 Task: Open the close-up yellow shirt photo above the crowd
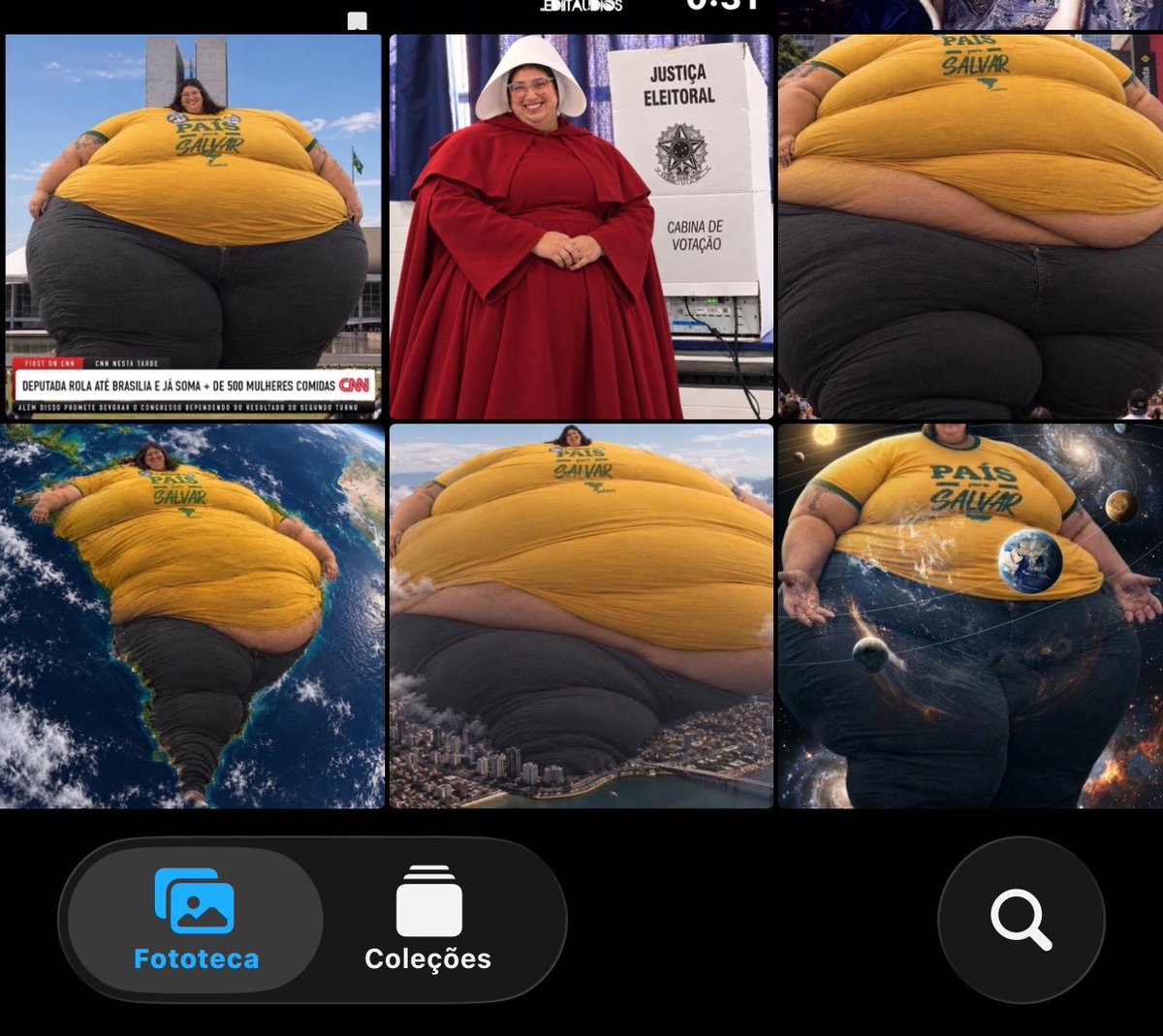971,227
